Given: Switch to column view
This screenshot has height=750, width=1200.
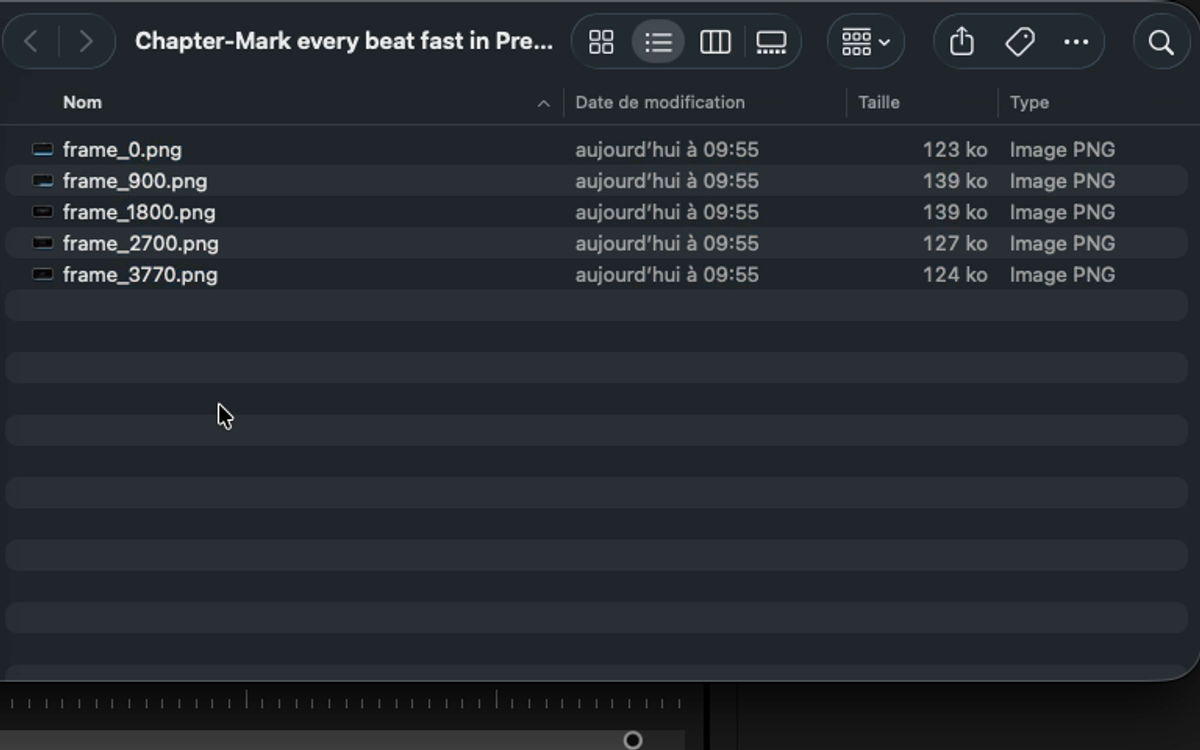Looking at the screenshot, I should click(x=715, y=42).
